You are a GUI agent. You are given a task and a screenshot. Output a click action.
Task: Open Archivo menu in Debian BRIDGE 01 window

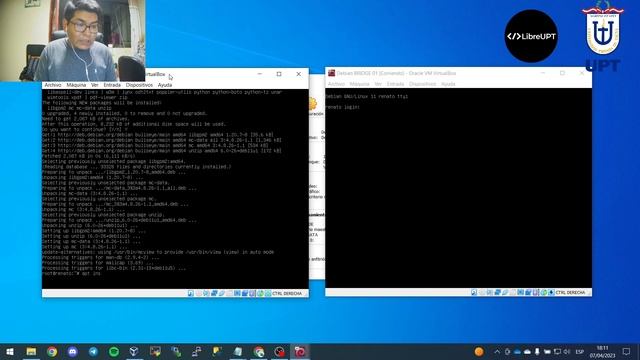click(x=336, y=84)
